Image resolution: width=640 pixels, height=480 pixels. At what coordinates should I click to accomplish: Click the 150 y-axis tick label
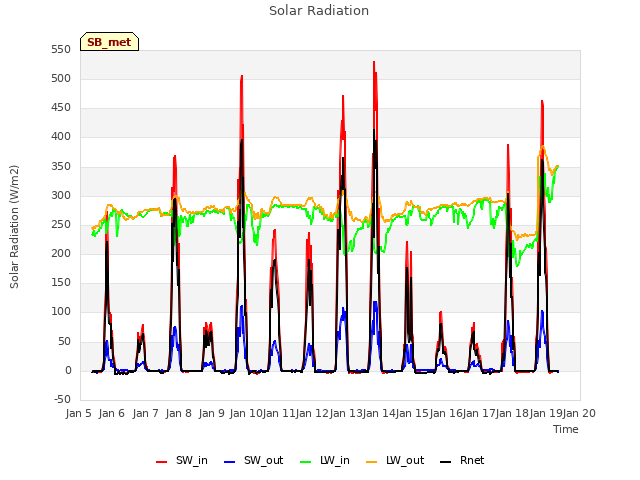pos(61,283)
